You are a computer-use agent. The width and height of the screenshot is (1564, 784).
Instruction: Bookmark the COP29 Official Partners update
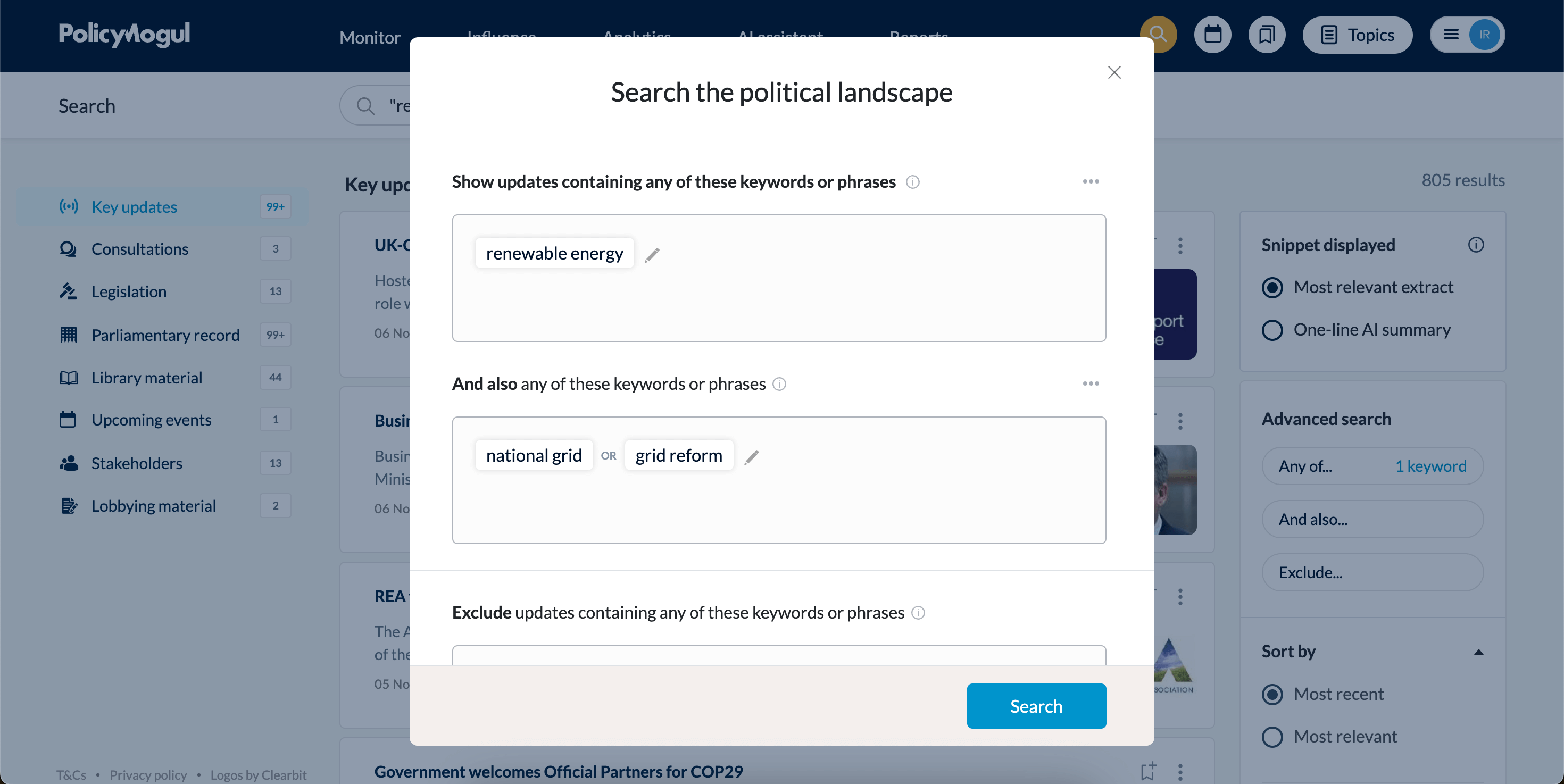1147,771
